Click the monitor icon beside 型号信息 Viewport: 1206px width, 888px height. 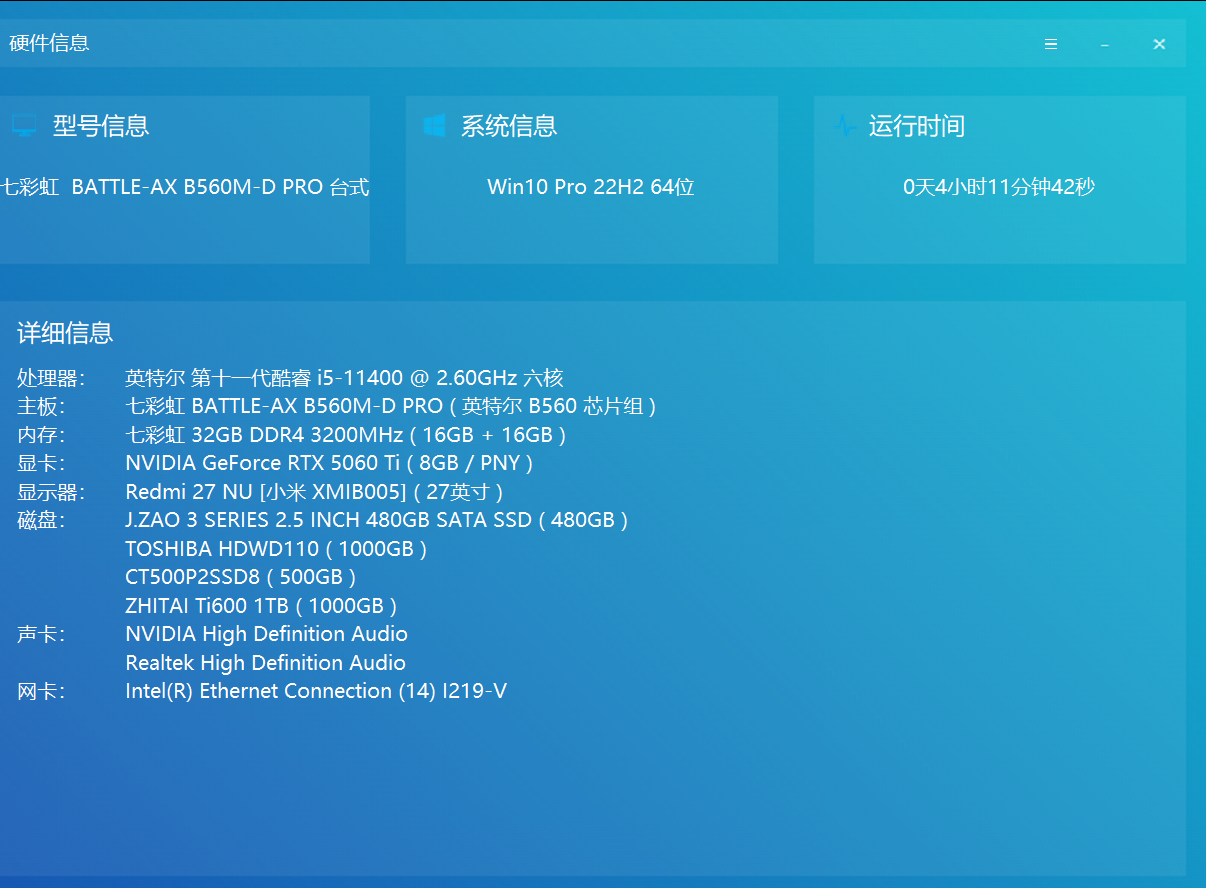(24, 126)
